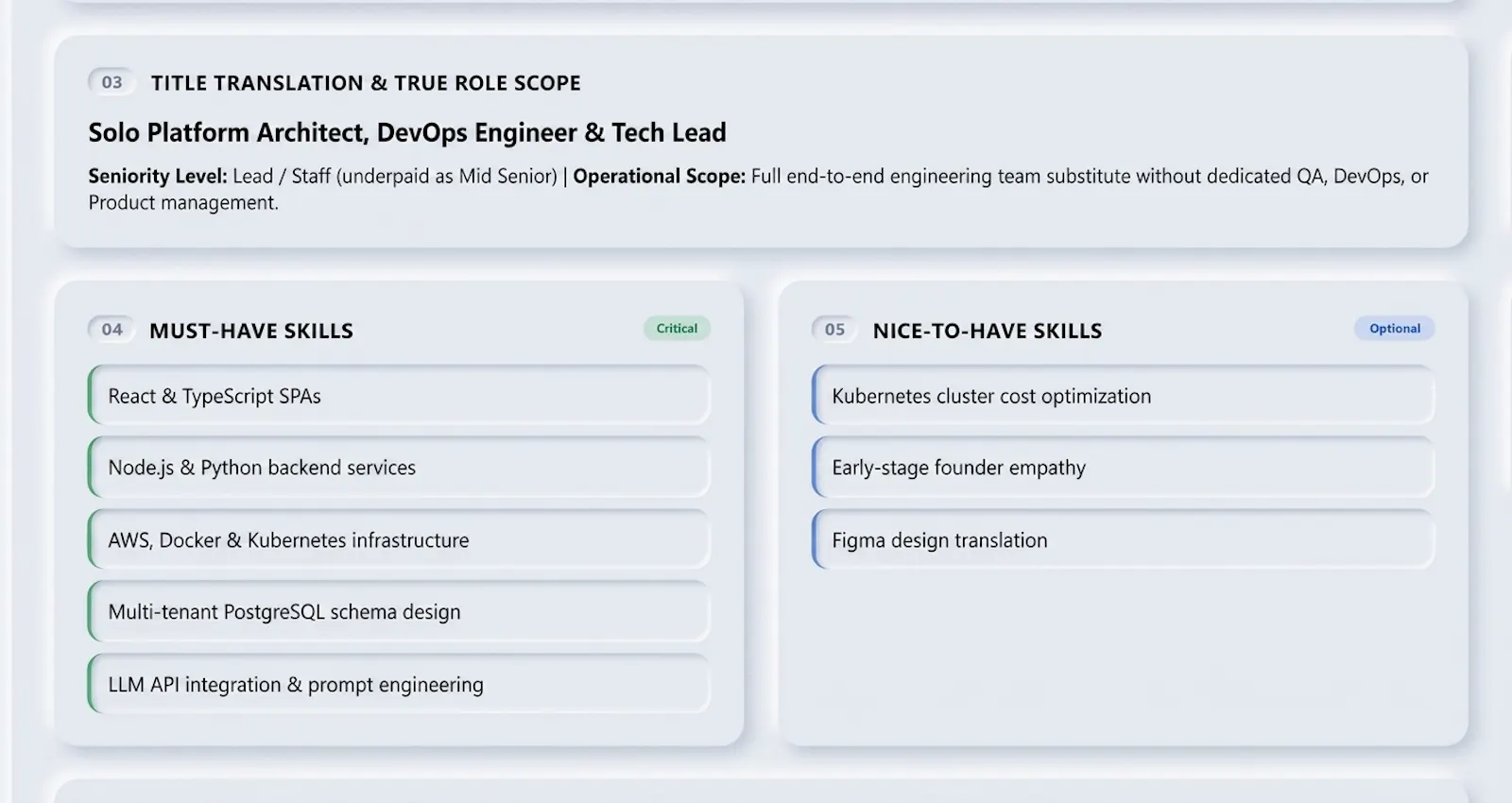Click the Seniority Level label

158,177
